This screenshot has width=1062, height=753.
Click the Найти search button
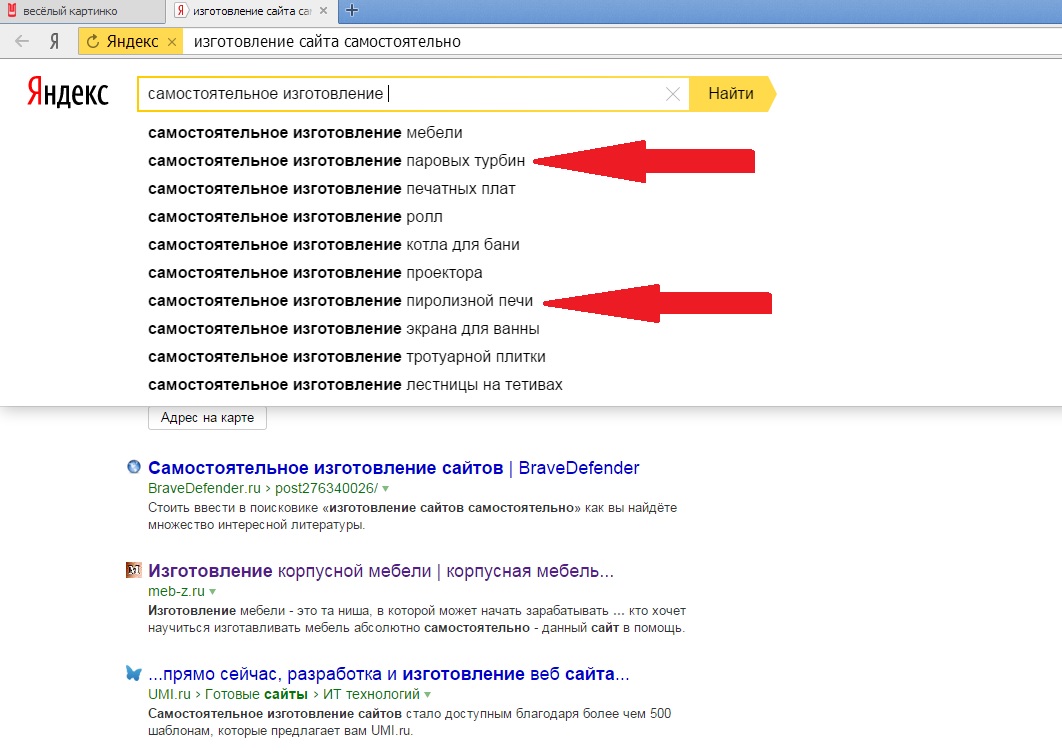(731, 93)
